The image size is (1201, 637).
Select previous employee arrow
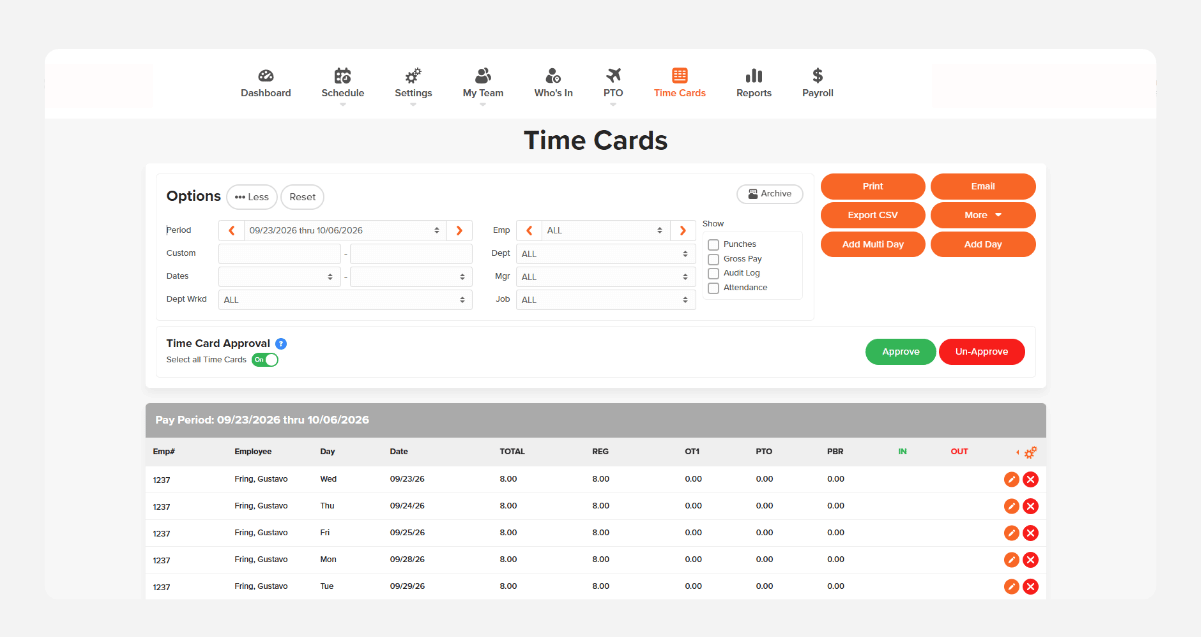point(529,230)
